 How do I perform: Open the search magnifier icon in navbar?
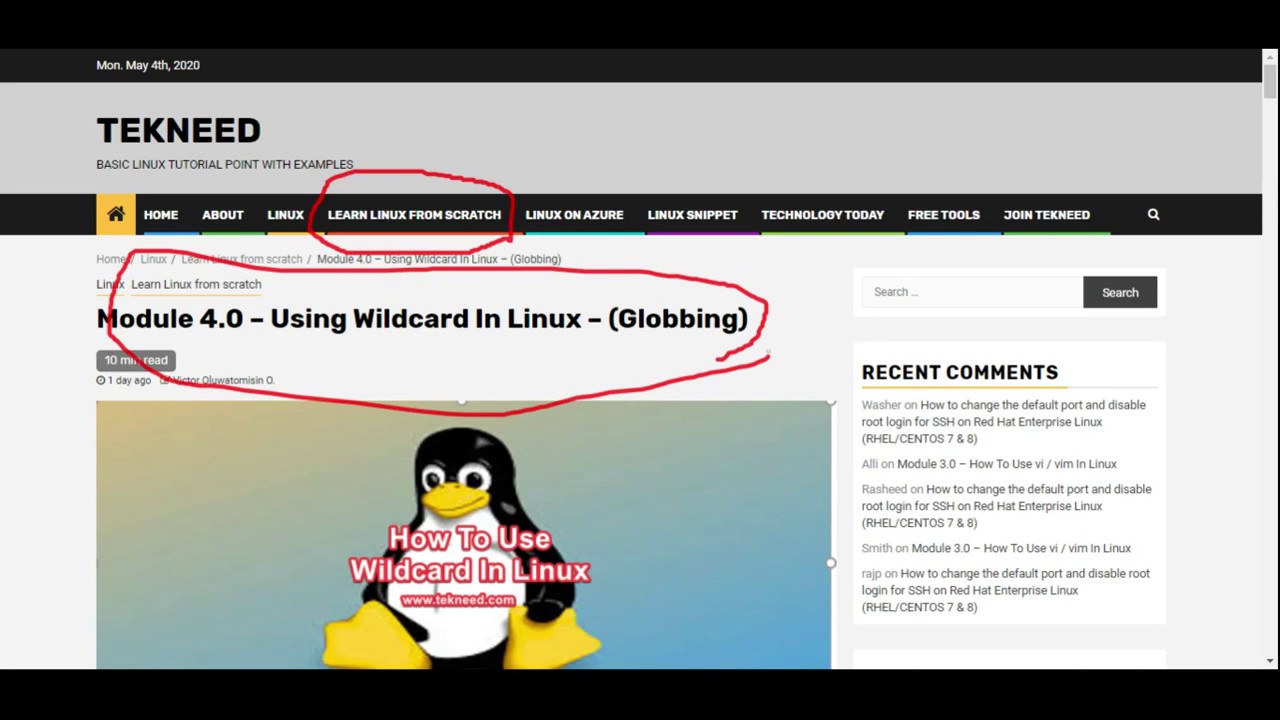click(1153, 214)
